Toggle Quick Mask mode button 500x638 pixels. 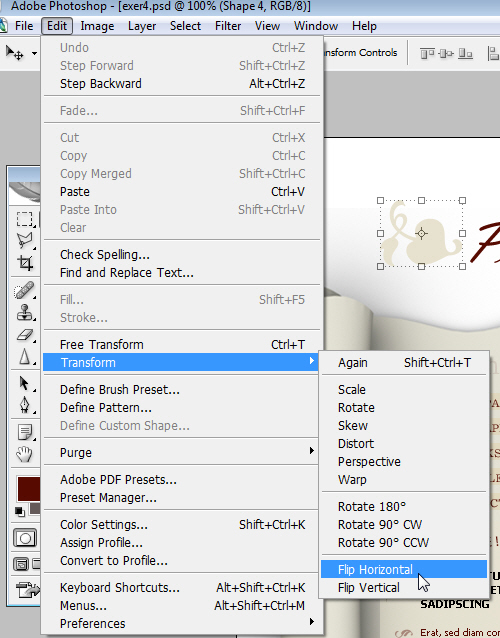25,538
